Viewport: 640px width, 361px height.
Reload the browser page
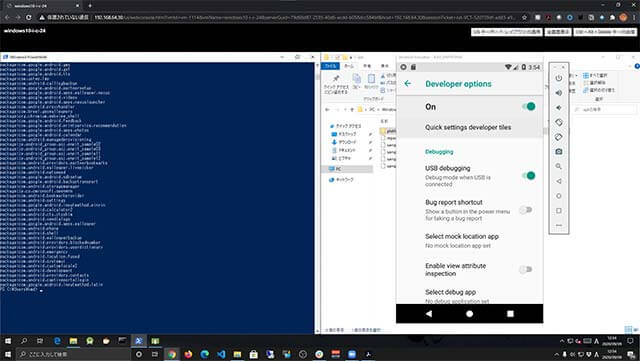click(x=29, y=17)
